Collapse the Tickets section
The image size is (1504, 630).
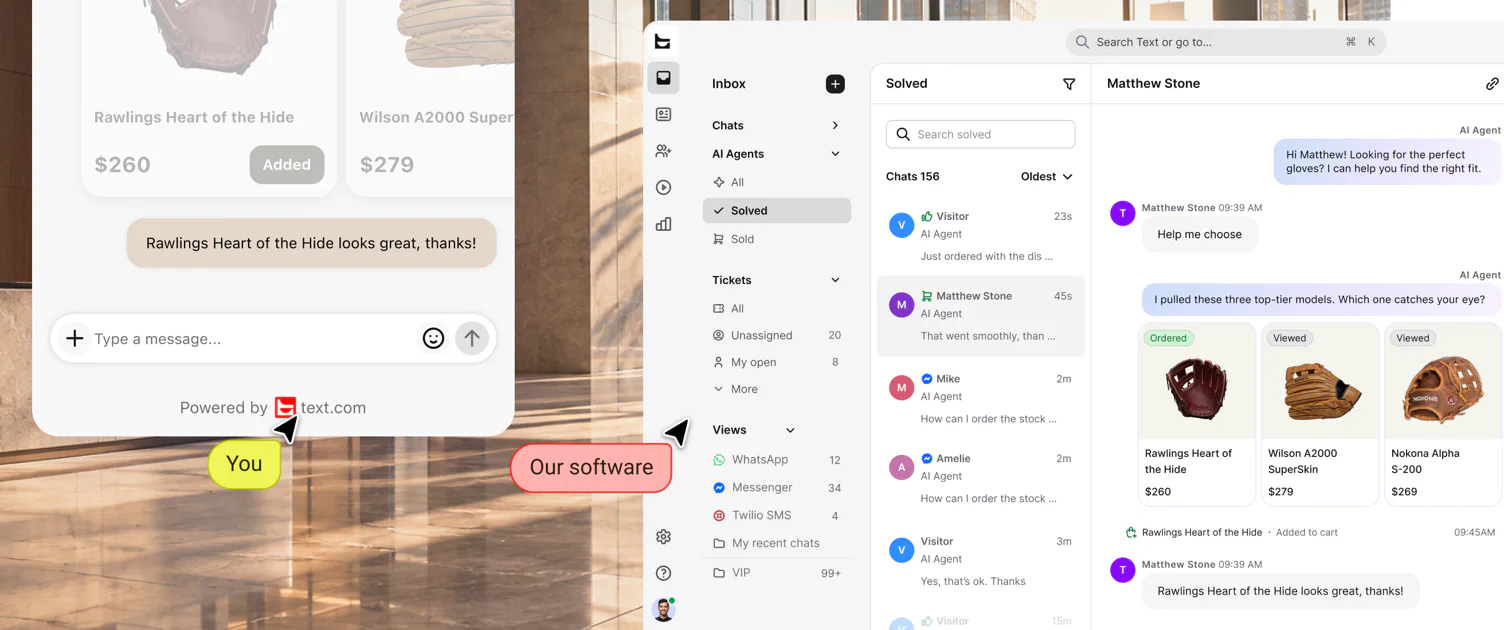835,280
